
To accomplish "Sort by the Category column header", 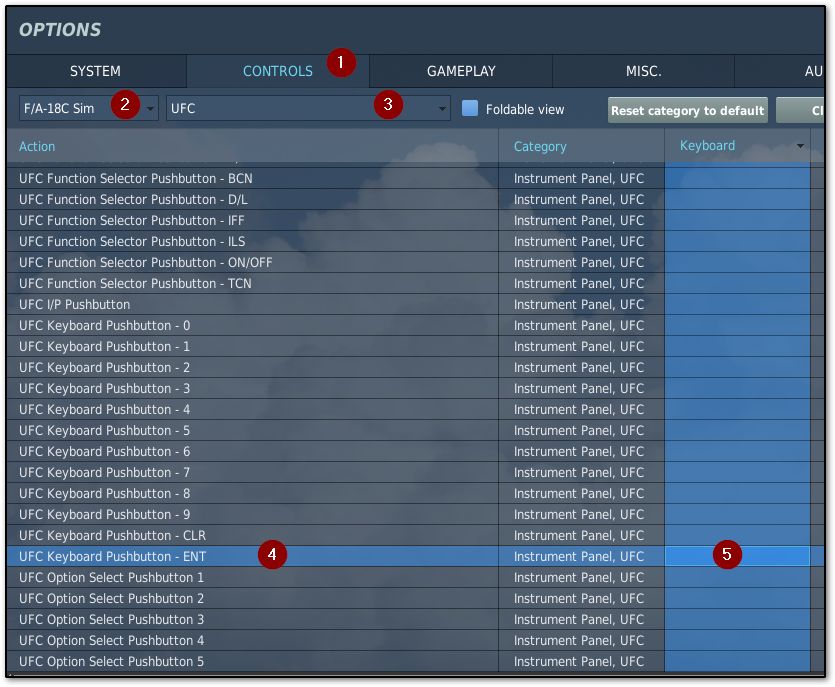I will click(540, 147).
